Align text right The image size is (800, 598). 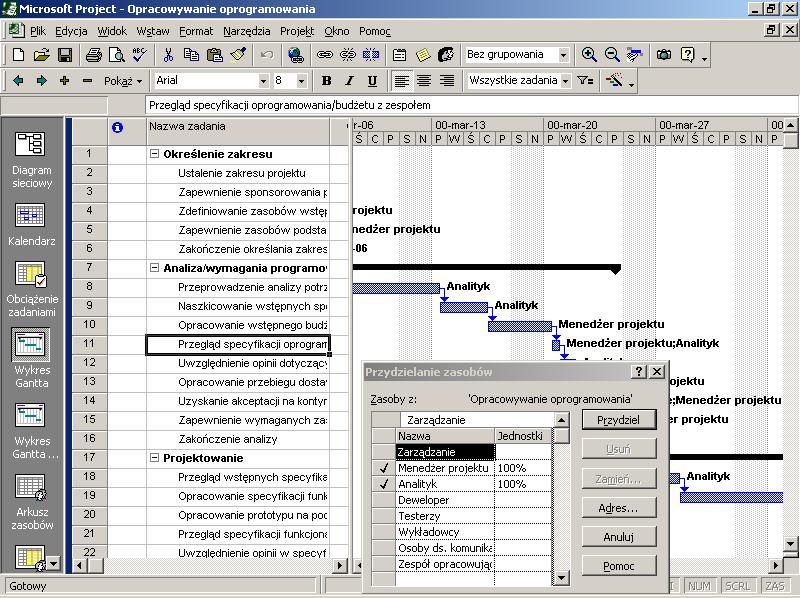point(447,81)
